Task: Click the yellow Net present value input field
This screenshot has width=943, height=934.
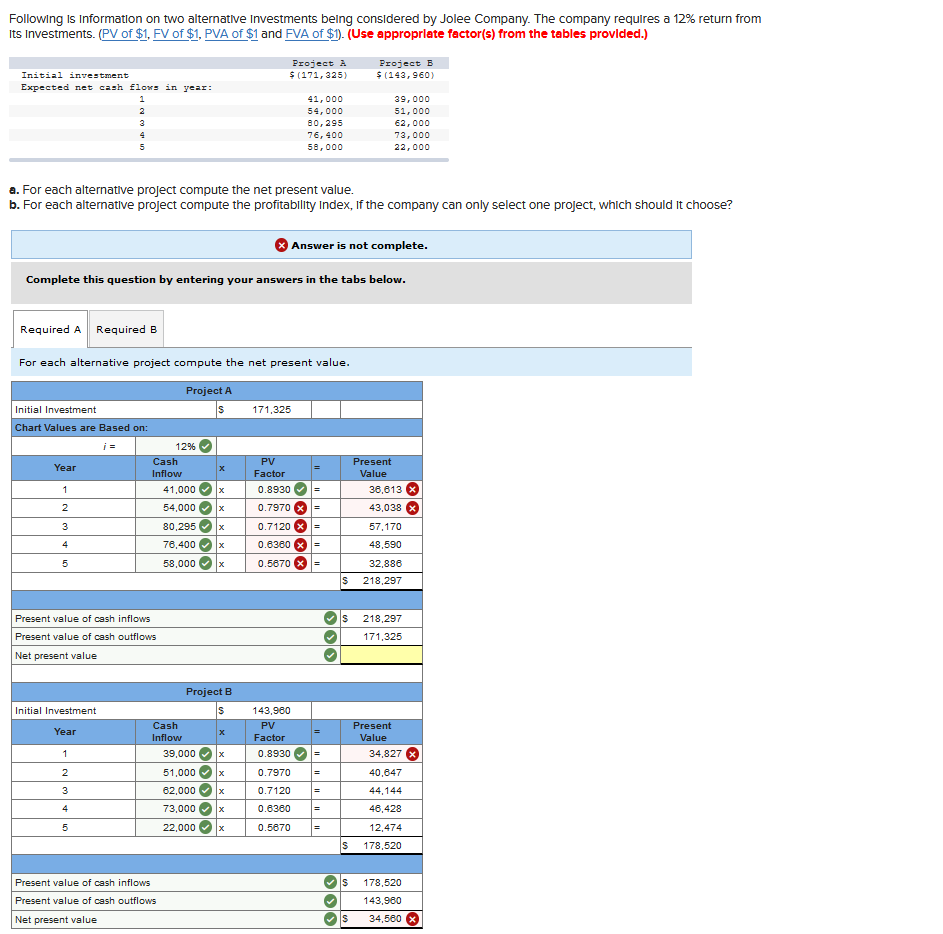Action: tap(380, 656)
